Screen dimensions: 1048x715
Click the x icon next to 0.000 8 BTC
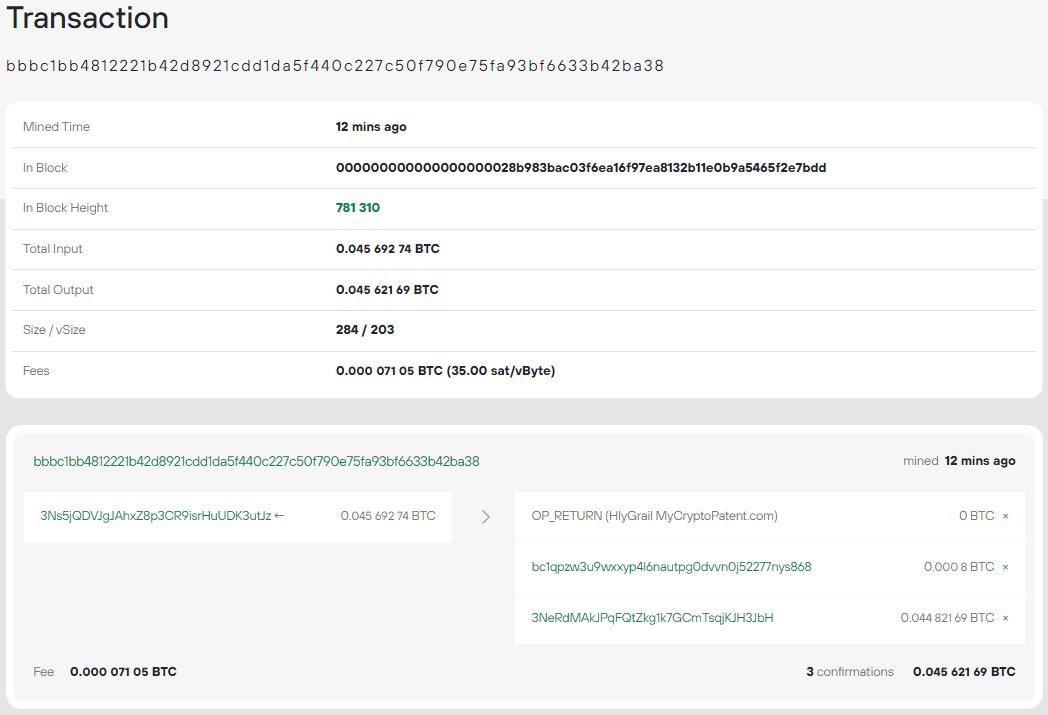click(x=1005, y=567)
